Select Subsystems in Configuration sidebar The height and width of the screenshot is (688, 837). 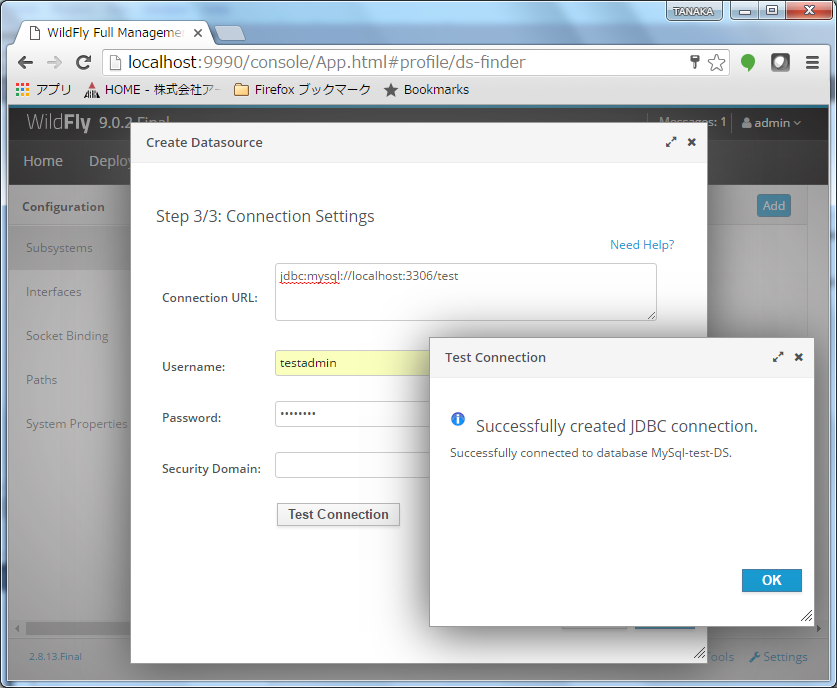[x=69, y=248]
